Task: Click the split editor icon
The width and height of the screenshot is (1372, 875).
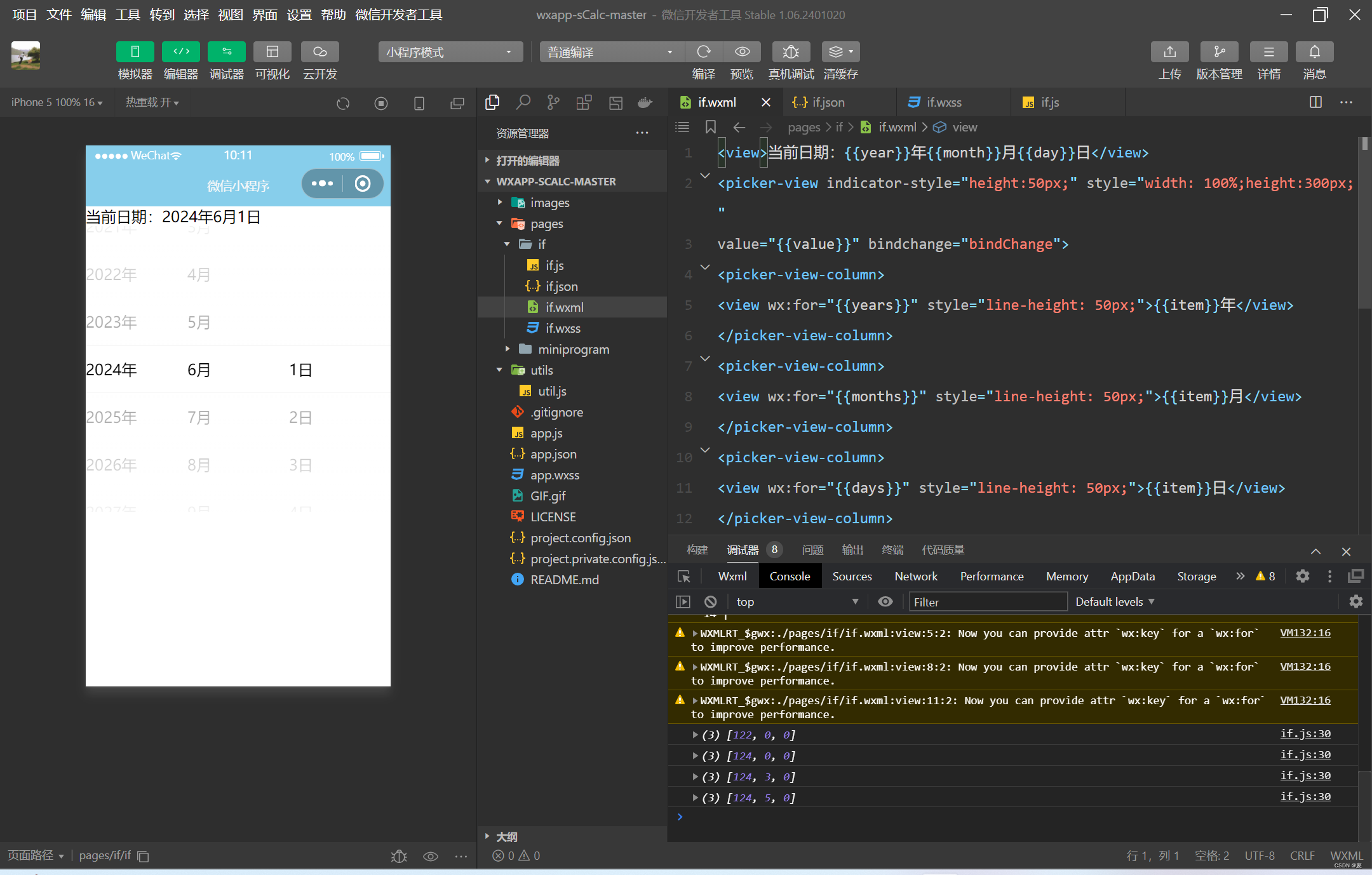Action: [x=1315, y=102]
